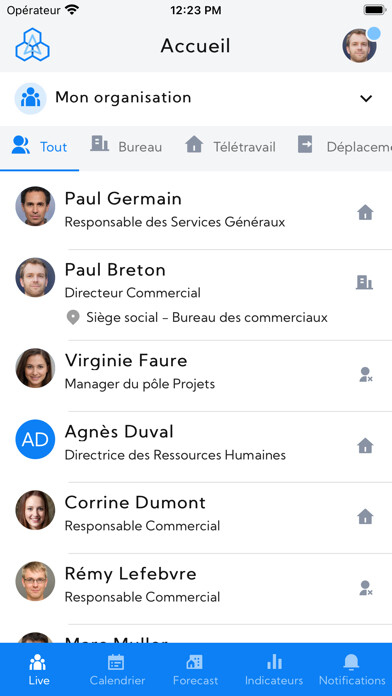Open the Calendrier bottom tab
This screenshot has height=696, width=392.
[x=117, y=669]
